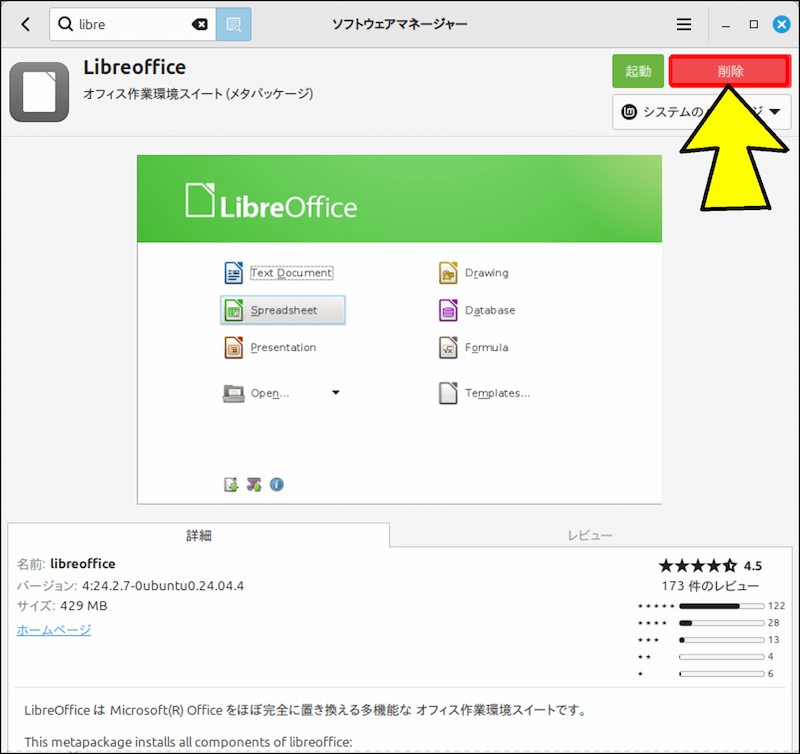Expand the Open file type dropdown arrow
The image size is (800, 754).
pos(336,392)
